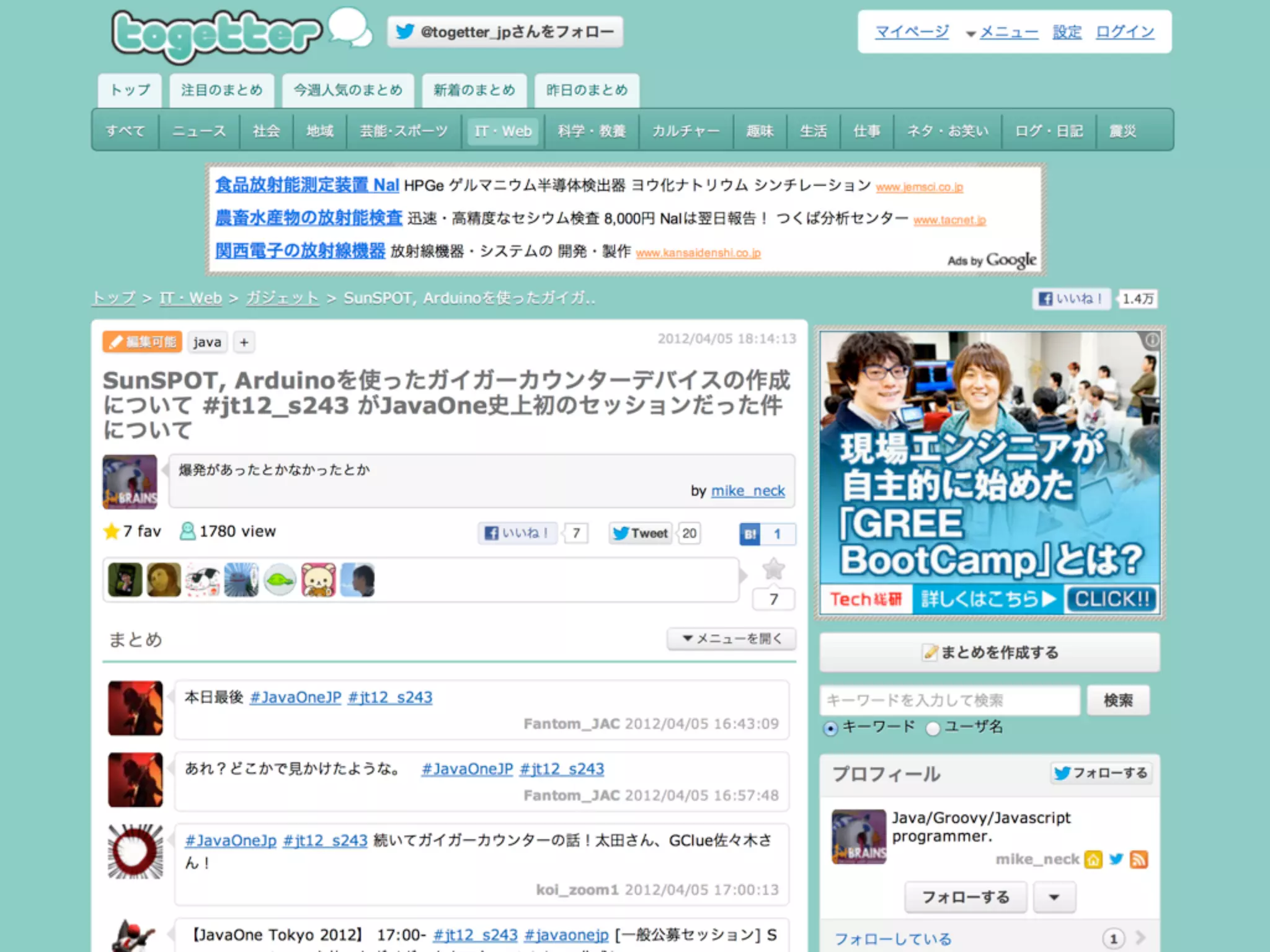The height and width of the screenshot is (952, 1270).
Task: Click the plus icon to add tag
Action: (244, 342)
